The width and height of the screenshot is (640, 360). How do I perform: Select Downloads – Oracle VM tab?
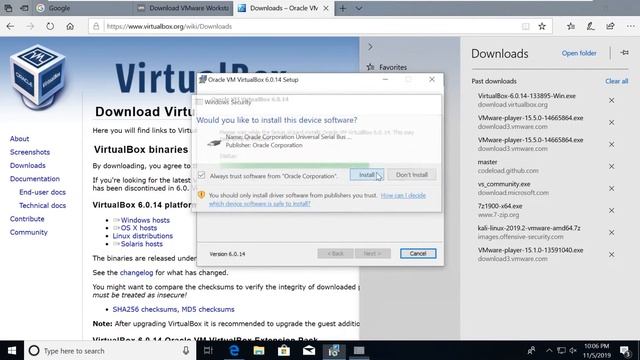coord(283,8)
